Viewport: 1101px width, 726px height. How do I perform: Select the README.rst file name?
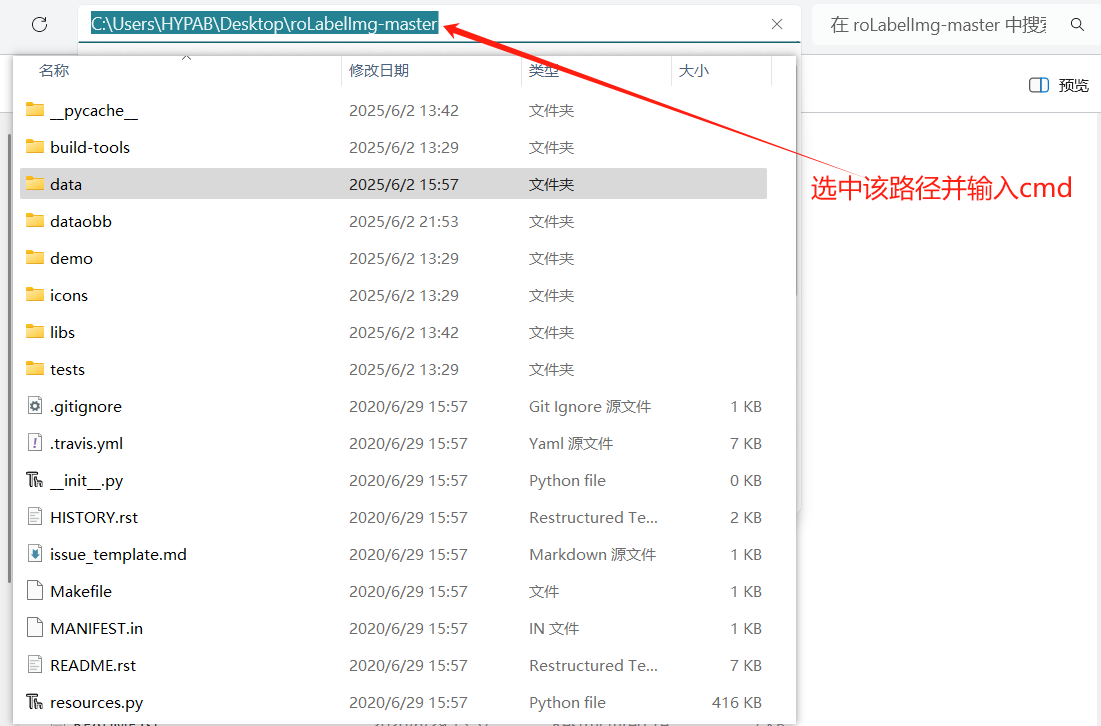click(x=93, y=666)
